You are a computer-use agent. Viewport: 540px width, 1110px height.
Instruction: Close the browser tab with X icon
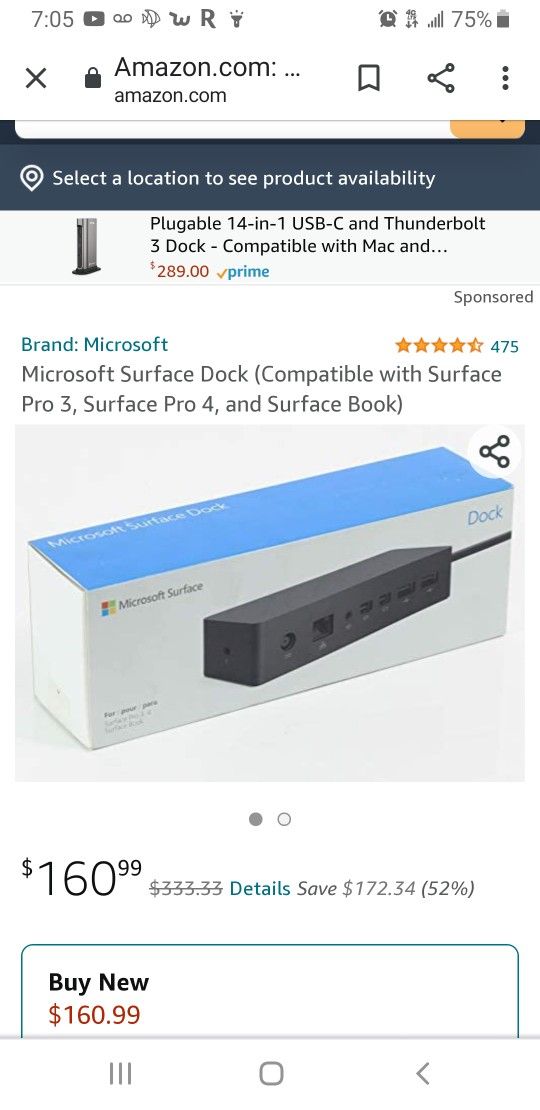[x=35, y=79]
